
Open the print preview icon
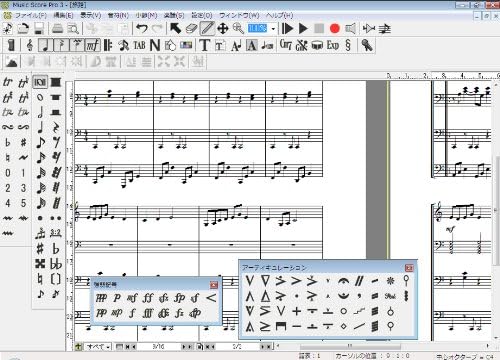(x=73, y=29)
